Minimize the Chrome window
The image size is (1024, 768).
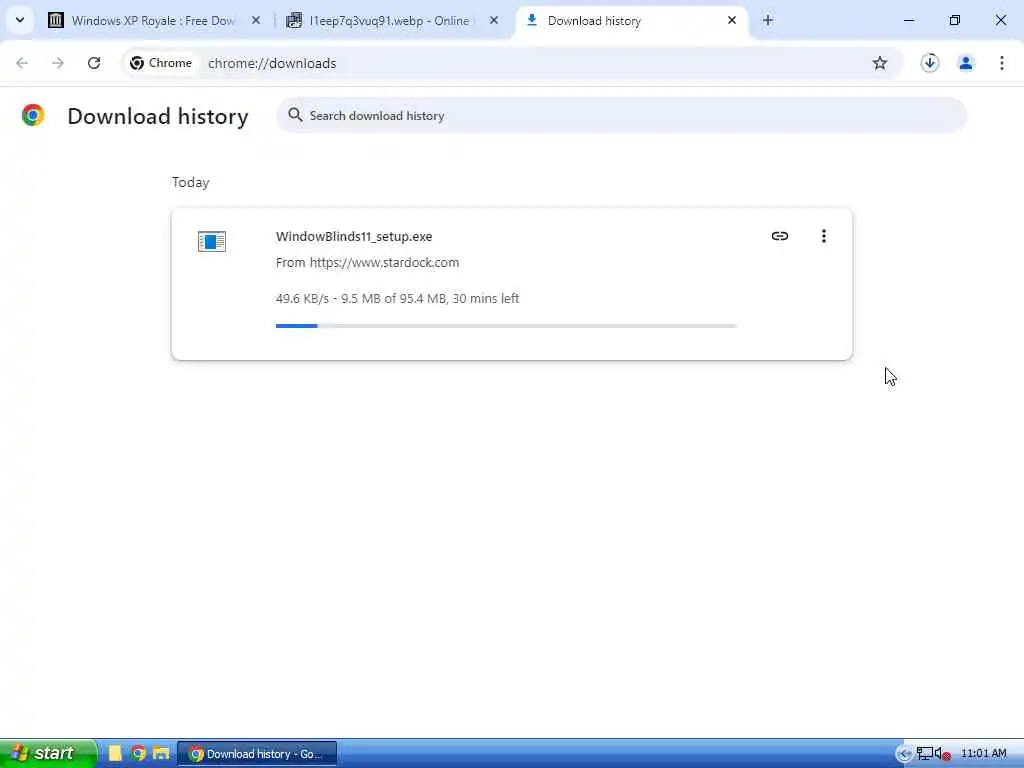click(909, 21)
